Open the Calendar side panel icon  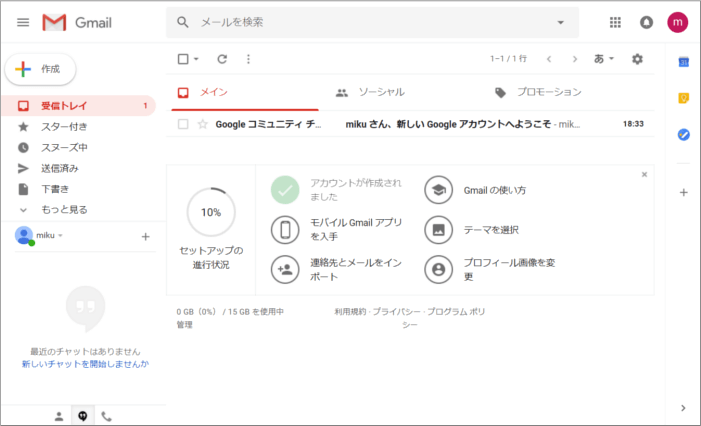pos(684,62)
